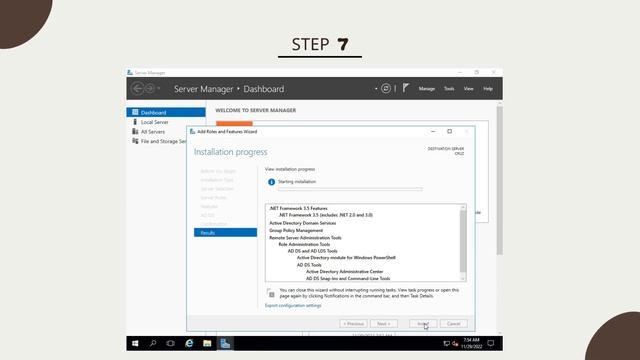640x360 pixels.
Task: Click 'Role Administration Tools' in the list
Action: click(304, 244)
